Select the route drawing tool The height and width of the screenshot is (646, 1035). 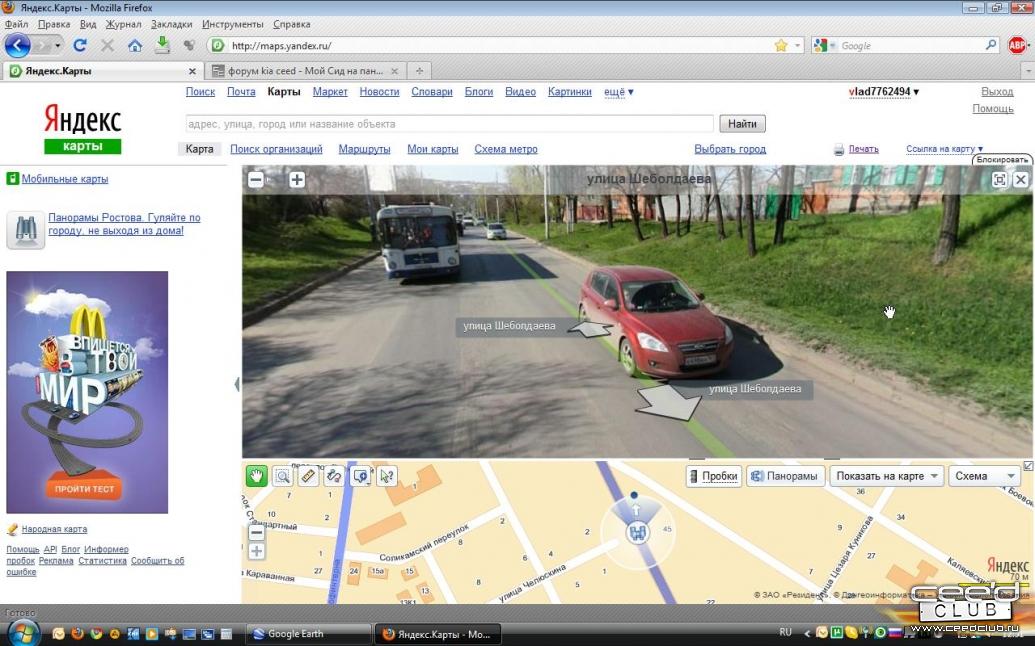(x=334, y=476)
